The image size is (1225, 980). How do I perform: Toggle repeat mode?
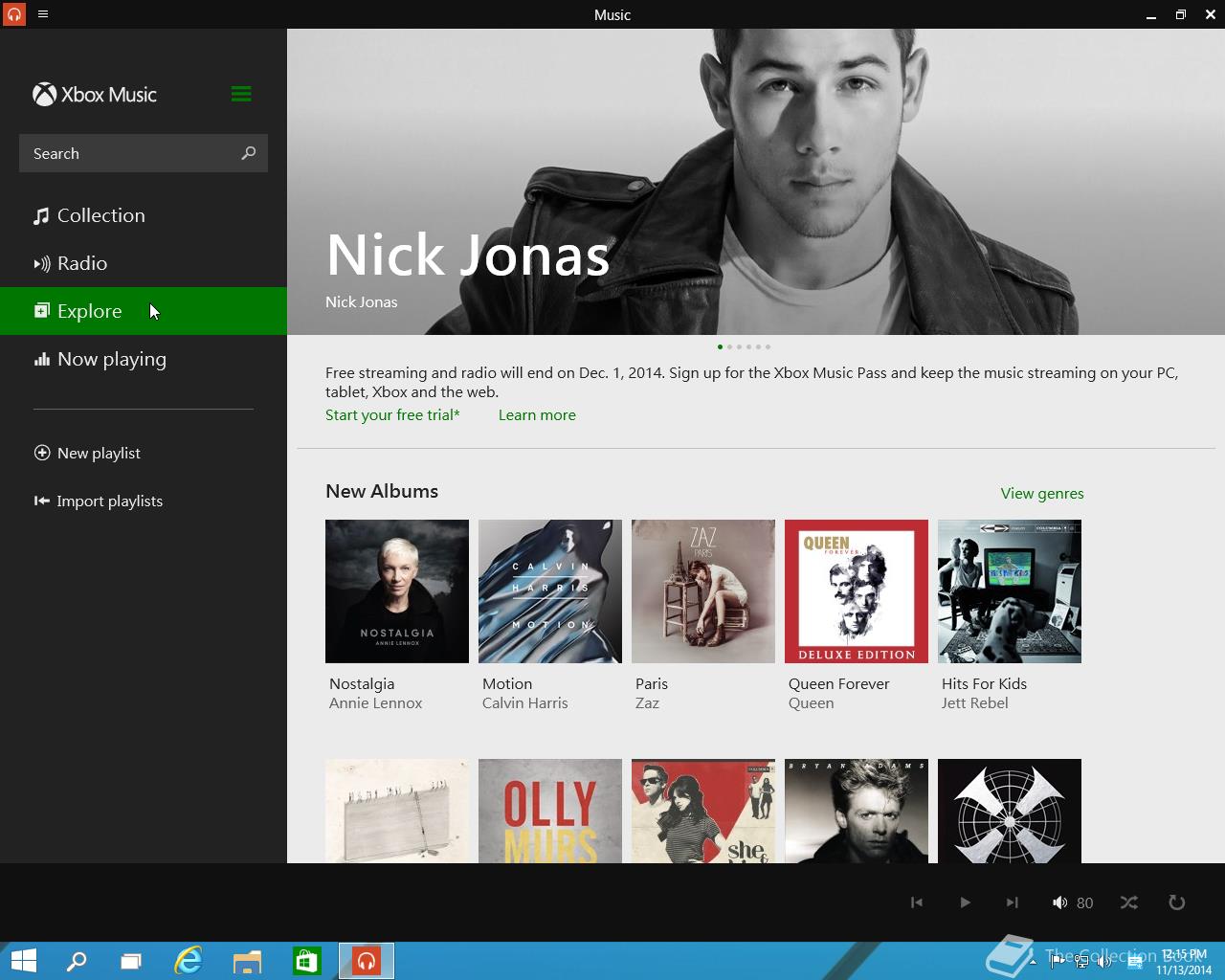click(x=1177, y=902)
